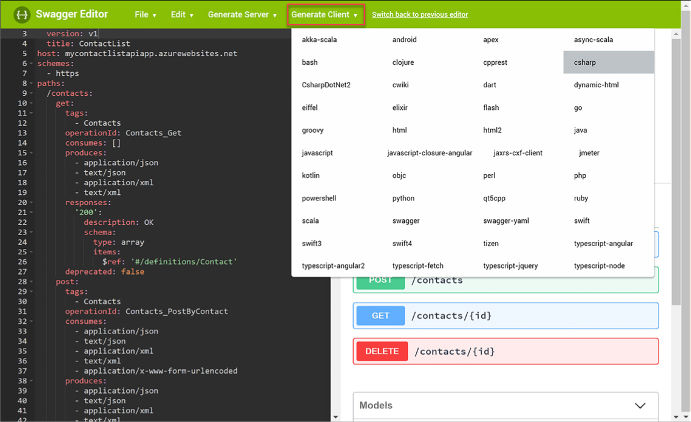Viewport: 691px width, 422px height.
Task: Choose dart client generator
Action: [489, 85]
